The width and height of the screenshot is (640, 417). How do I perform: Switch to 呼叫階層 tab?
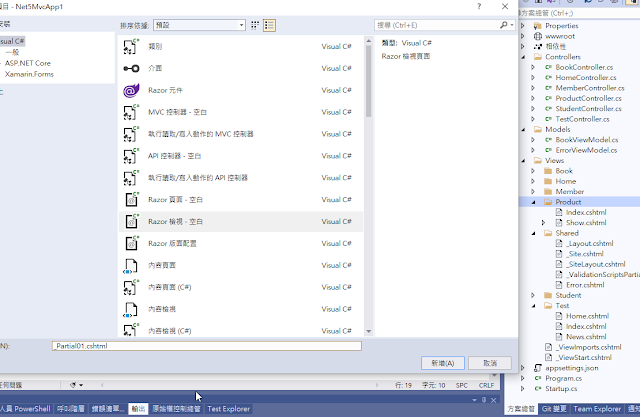pyautogui.click(x=71, y=409)
